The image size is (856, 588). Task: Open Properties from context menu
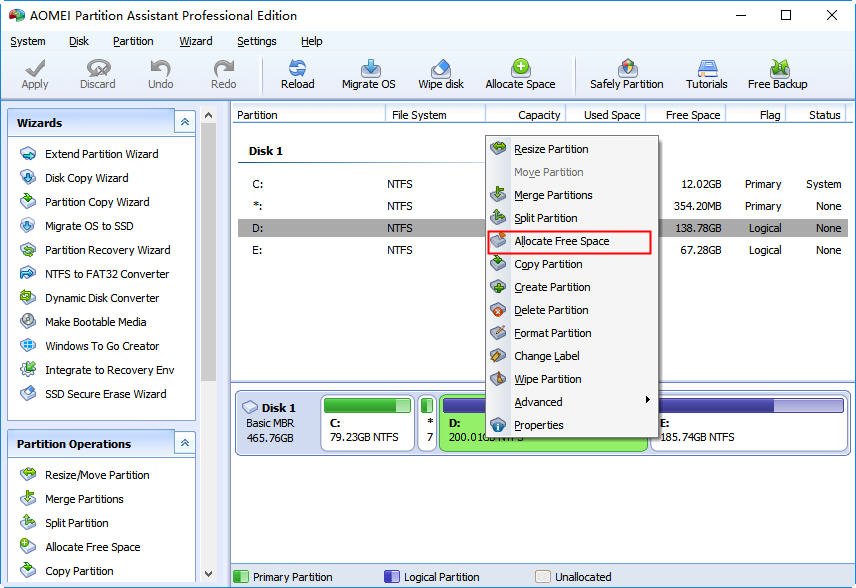pyautogui.click(x=572, y=425)
